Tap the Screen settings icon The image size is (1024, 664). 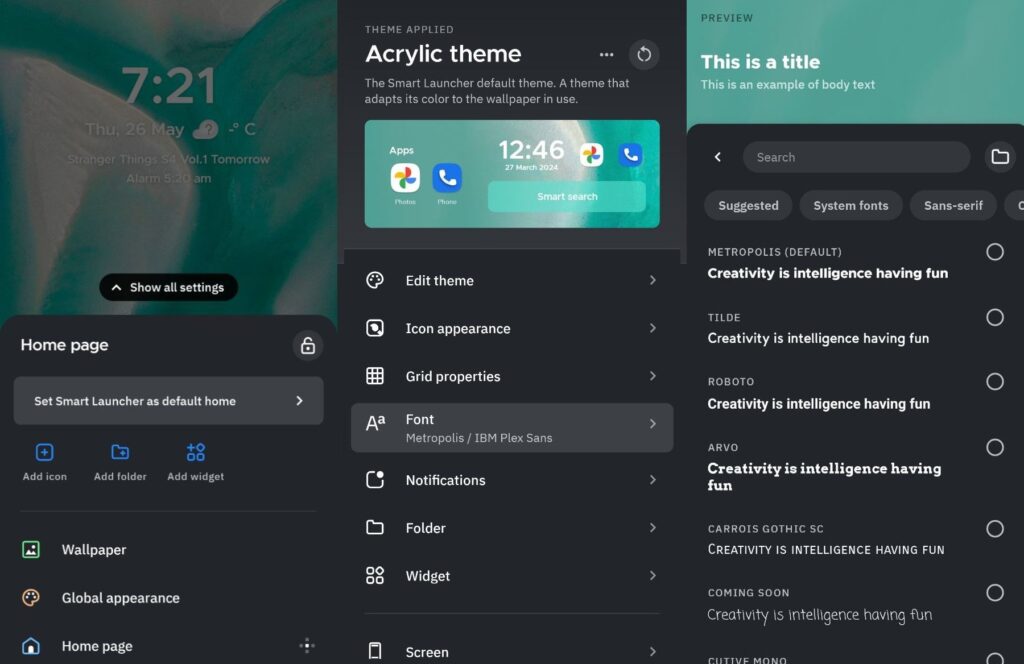(375, 651)
